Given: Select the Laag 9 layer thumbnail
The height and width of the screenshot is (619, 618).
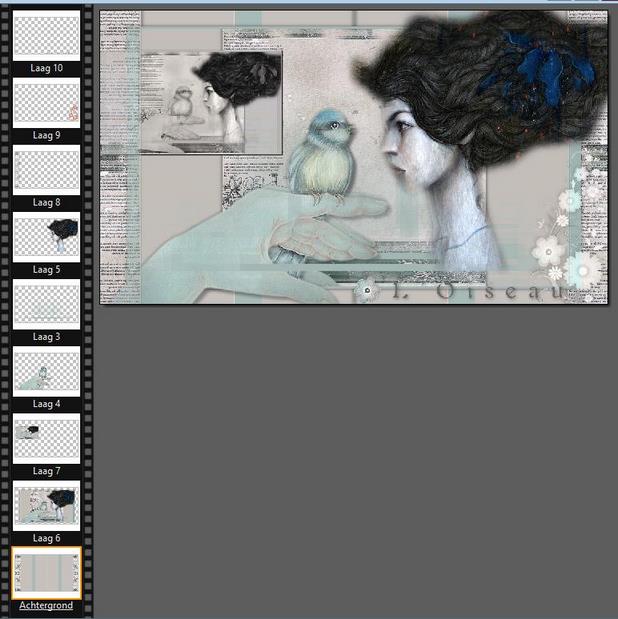Looking at the screenshot, I should pos(46,103).
